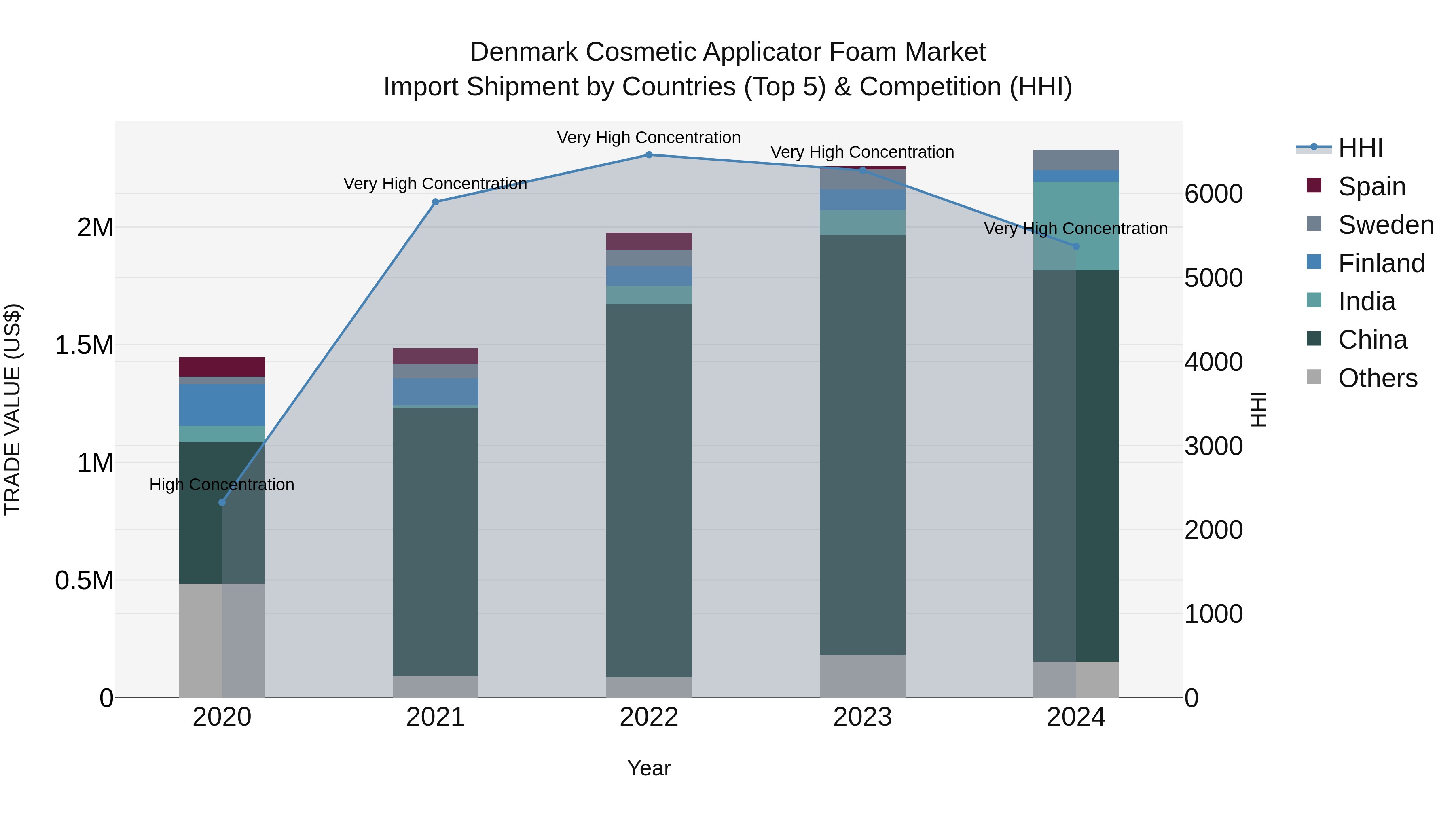Toggle the India legend entry
Image resolution: width=1456 pixels, height=819 pixels.
[1351, 301]
